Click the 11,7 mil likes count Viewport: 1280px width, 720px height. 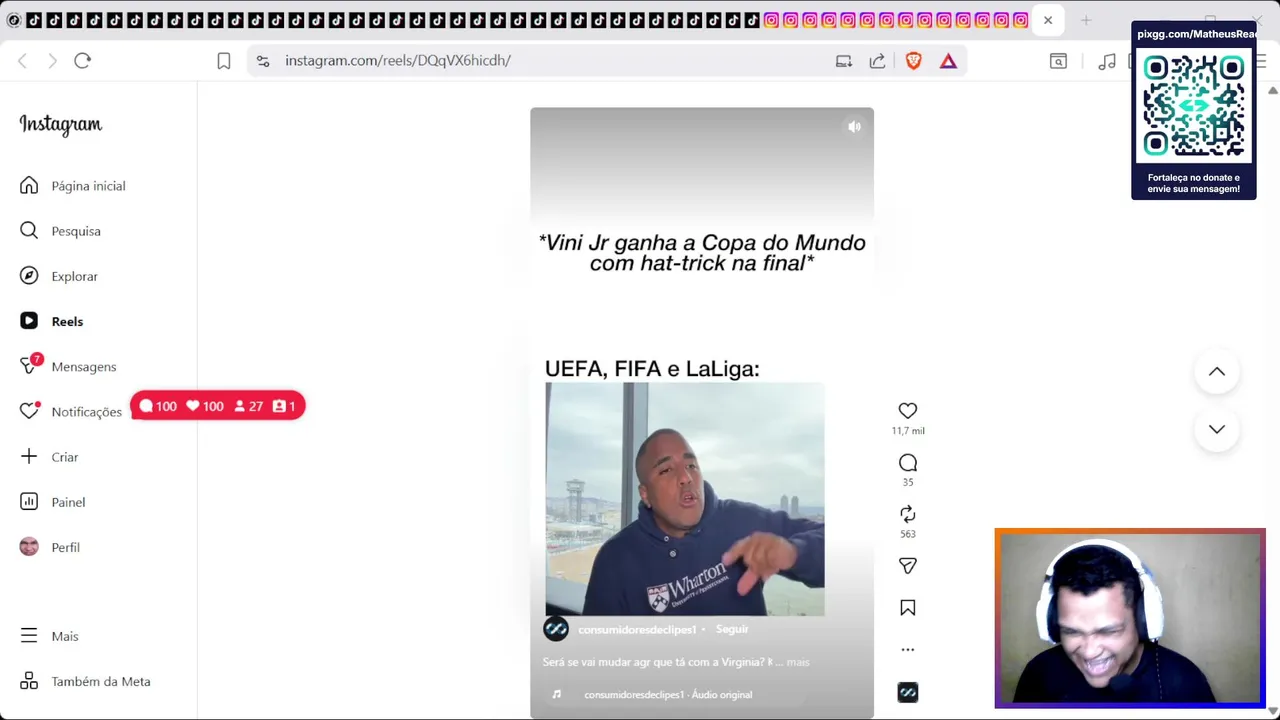(x=908, y=431)
